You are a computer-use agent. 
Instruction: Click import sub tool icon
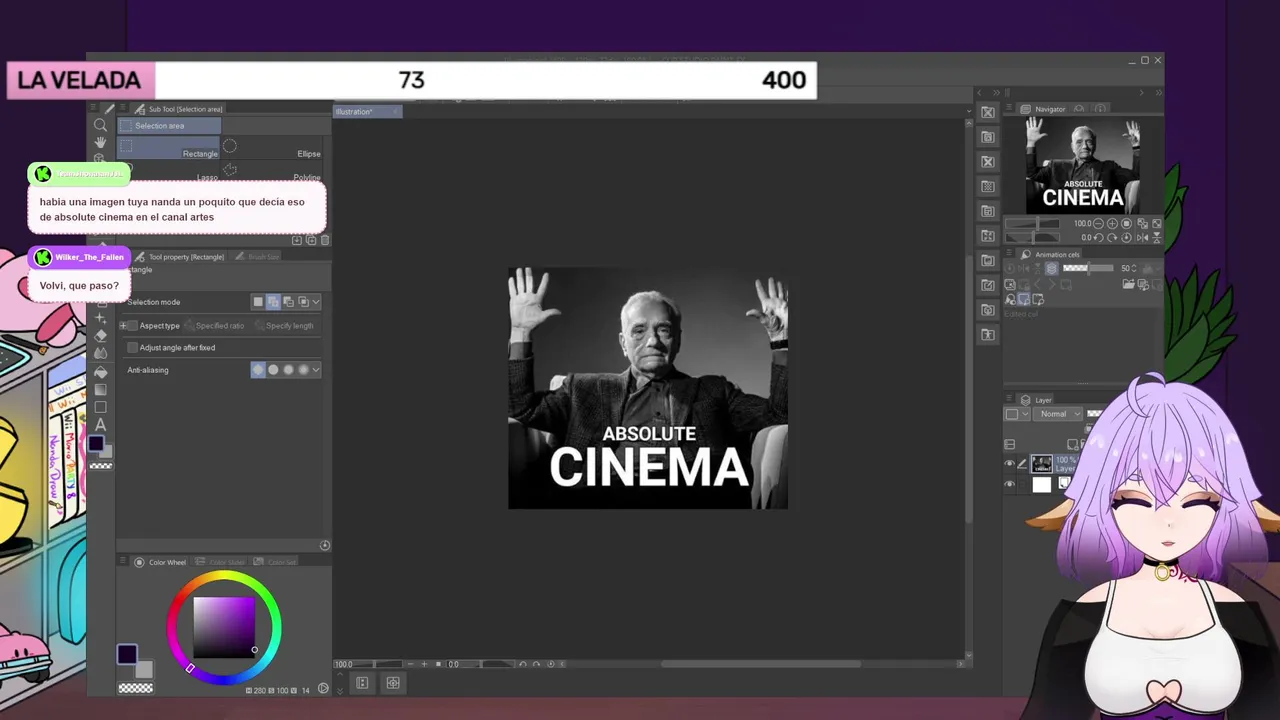(296, 240)
